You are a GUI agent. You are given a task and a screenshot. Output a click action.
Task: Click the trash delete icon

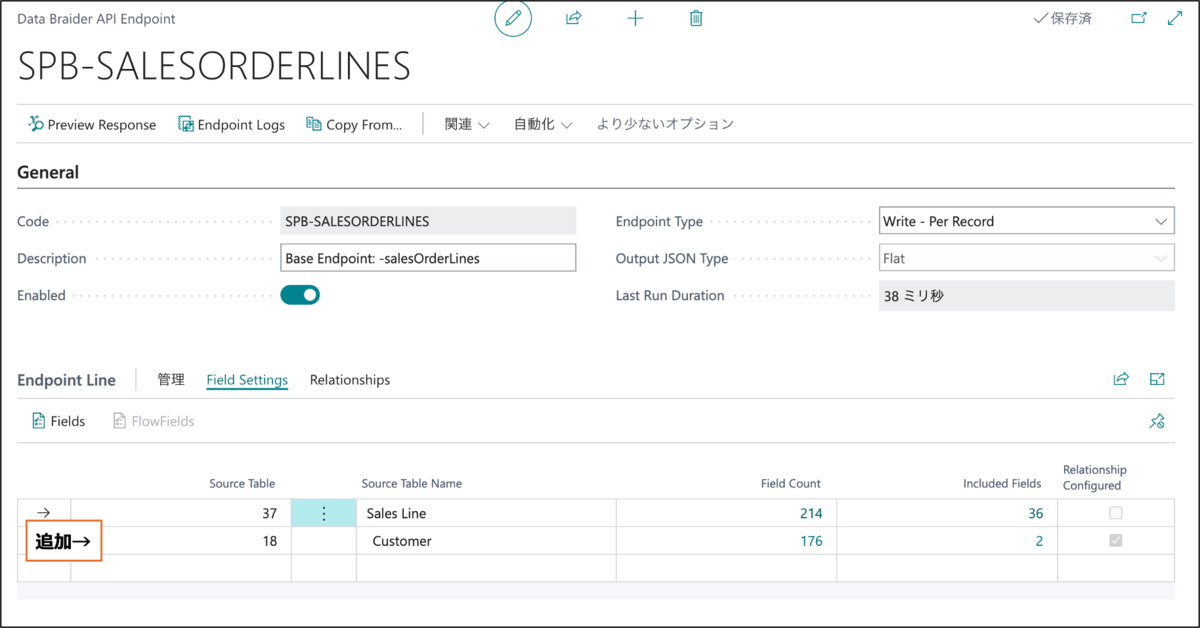(696, 19)
